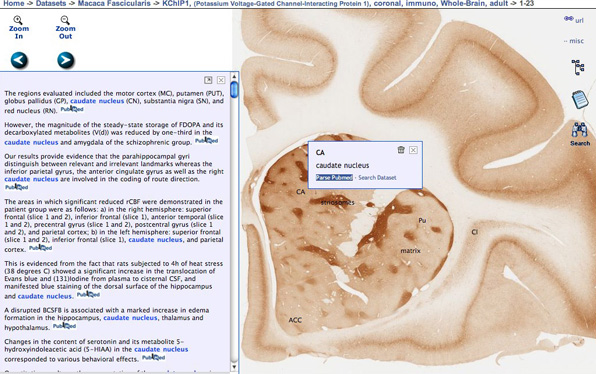Close the PubMed results panel
Image resolution: width=596 pixels, height=374 pixels.
[x=221, y=80]
